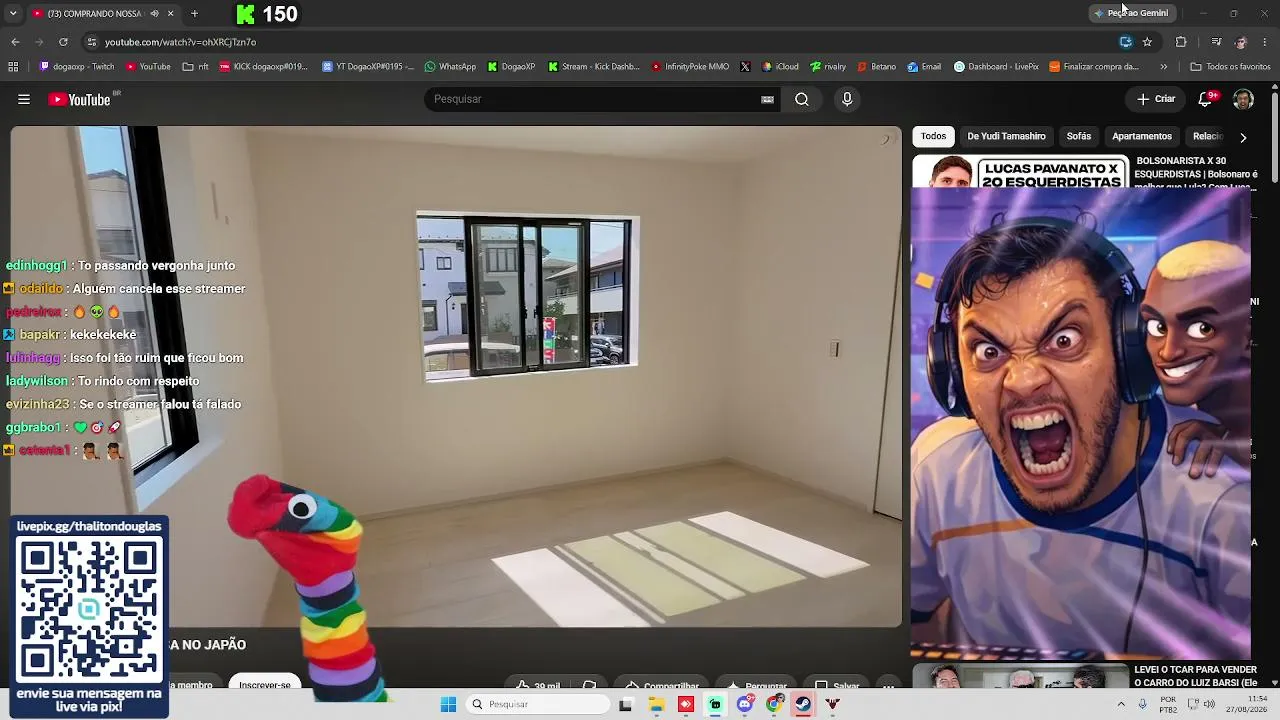Open the Dashboard - LivePix bookmark
Screen dimensions: 1280x720
tap(996, 67)
